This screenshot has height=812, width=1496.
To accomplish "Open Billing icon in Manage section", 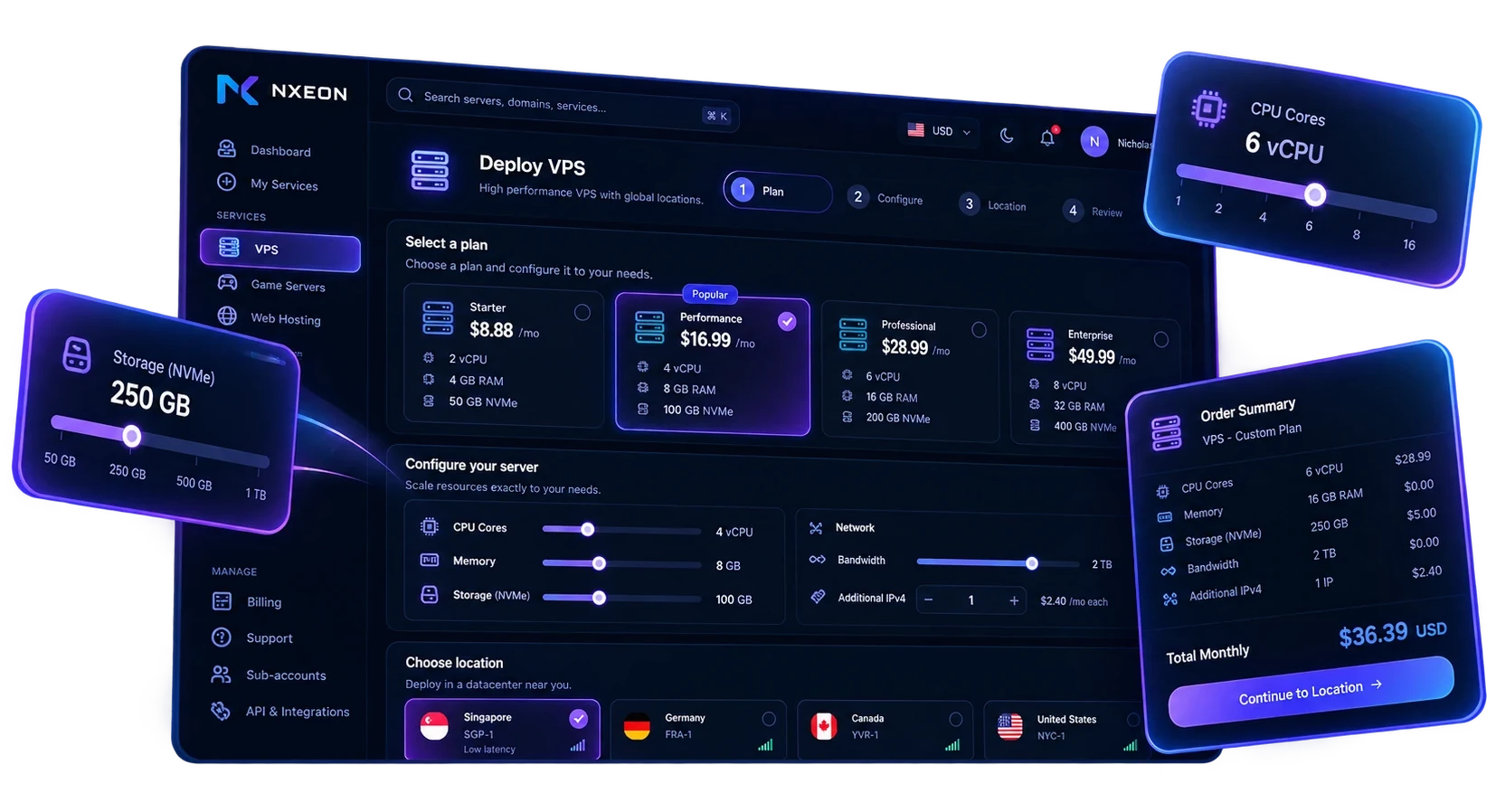I will [x=222, y=601].
